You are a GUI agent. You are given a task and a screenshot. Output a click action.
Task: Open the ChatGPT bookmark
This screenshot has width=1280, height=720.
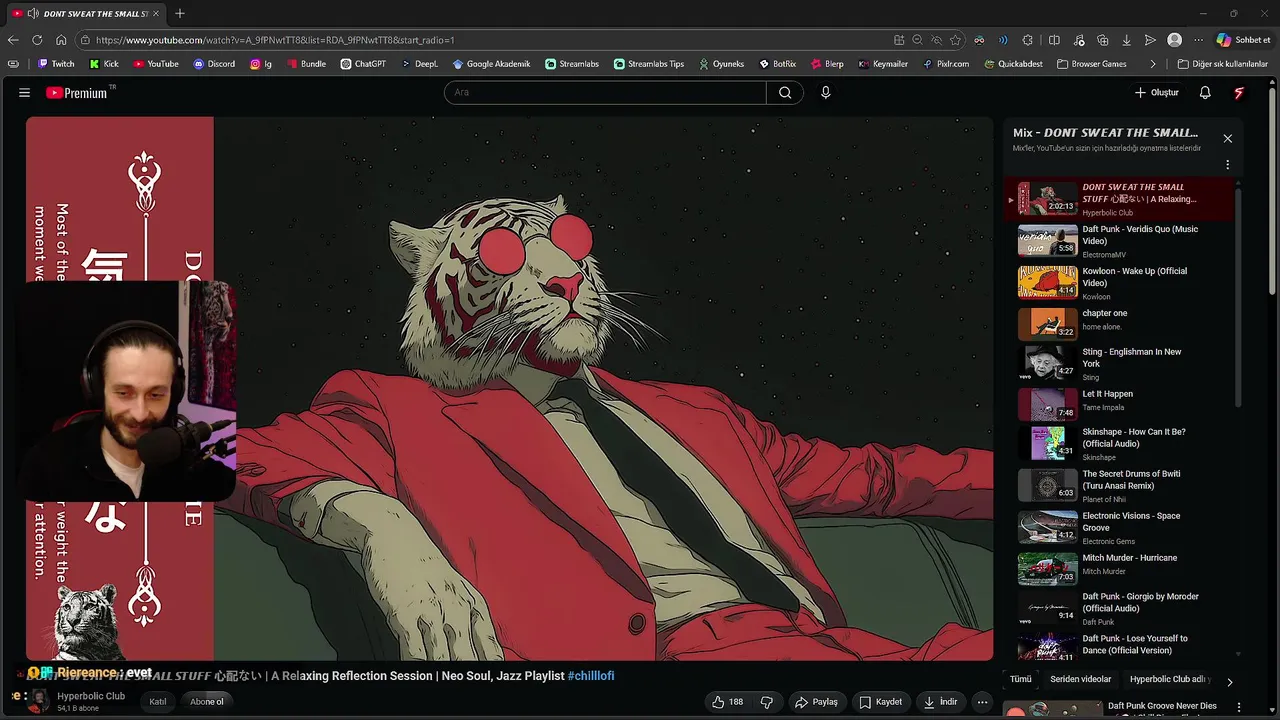[x=363, y=64]
